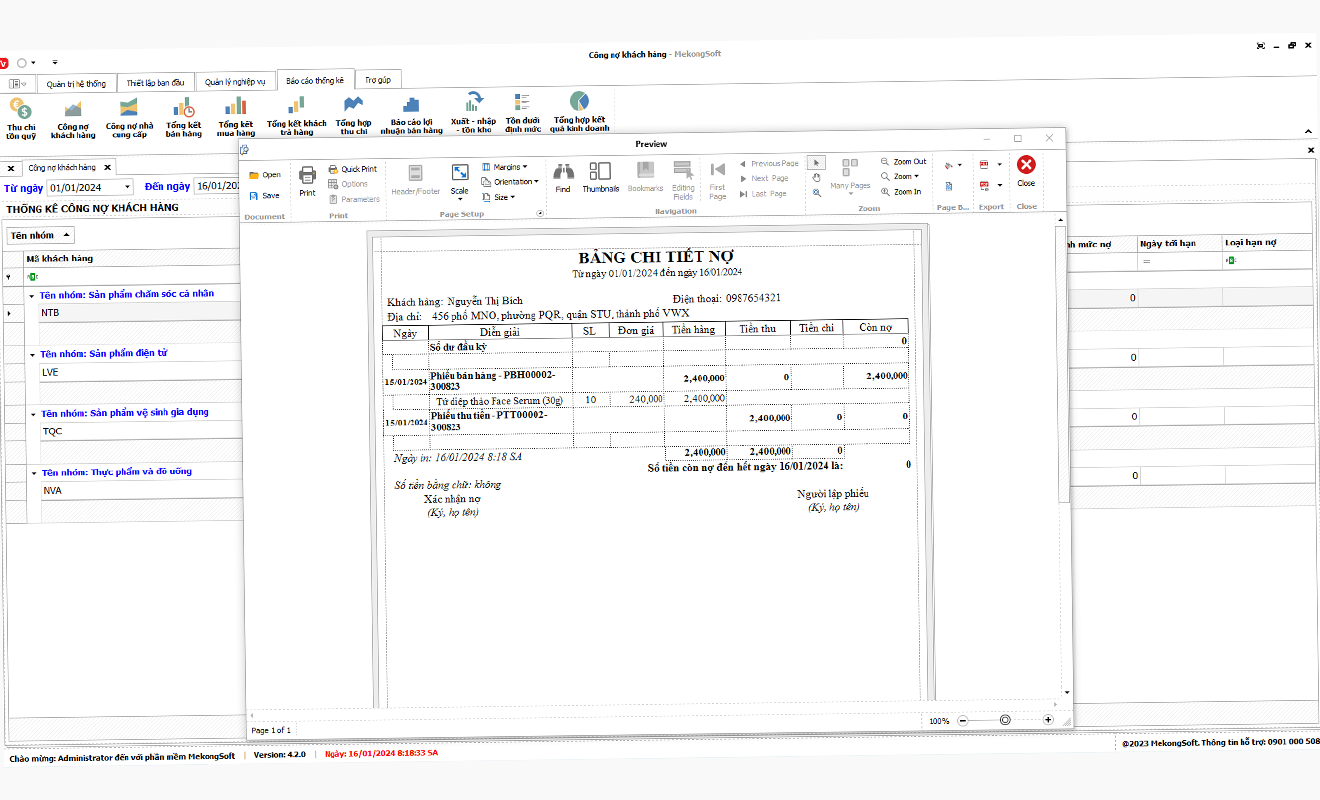Open the Tổng kết khách trả hàng report
The height and width of the screenshot is (800, 1320).
[x=296, y=115]
